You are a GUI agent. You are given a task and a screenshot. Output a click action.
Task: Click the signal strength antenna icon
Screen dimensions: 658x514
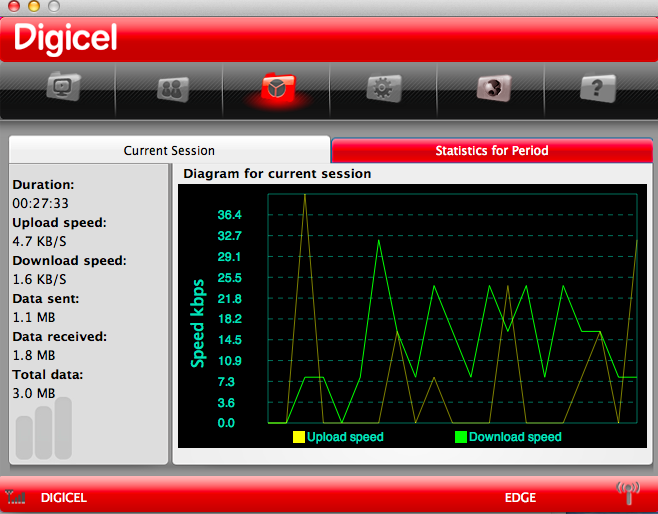(16, 497)
